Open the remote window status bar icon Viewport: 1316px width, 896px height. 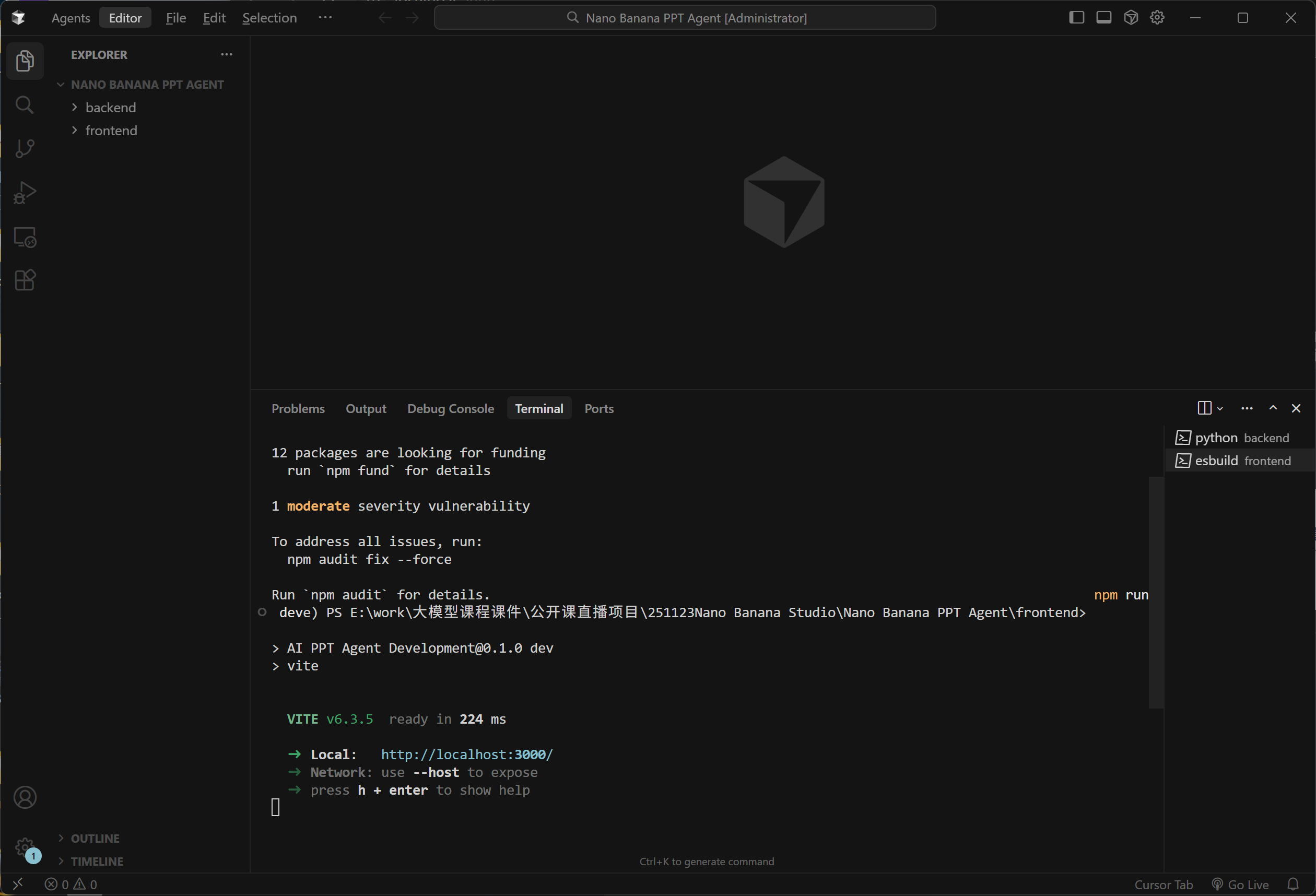pyautogui.click(x=18, y=884)
